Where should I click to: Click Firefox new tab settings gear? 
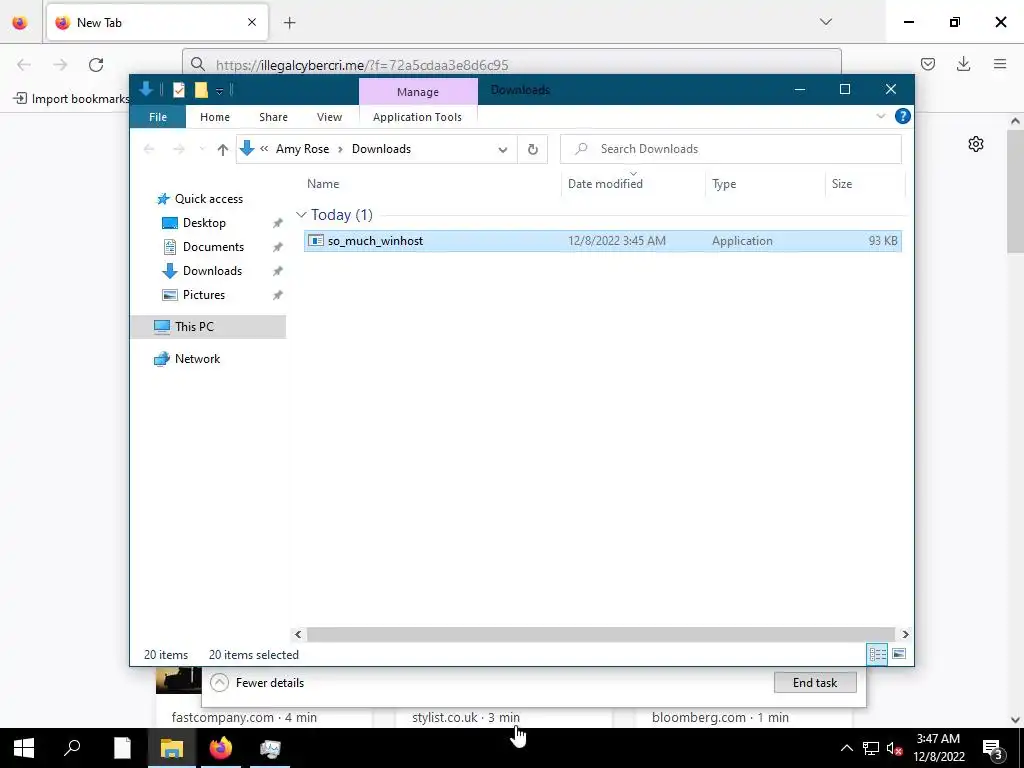click(x=976, y=144)
